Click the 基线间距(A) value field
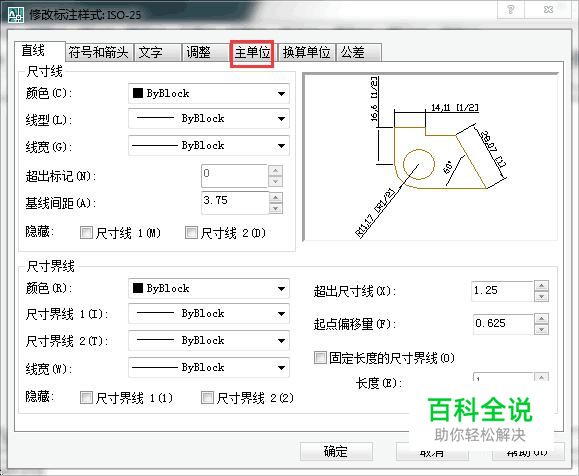This screenshot has height=476, width=579. pyautogui.click(x=235, y=203)
